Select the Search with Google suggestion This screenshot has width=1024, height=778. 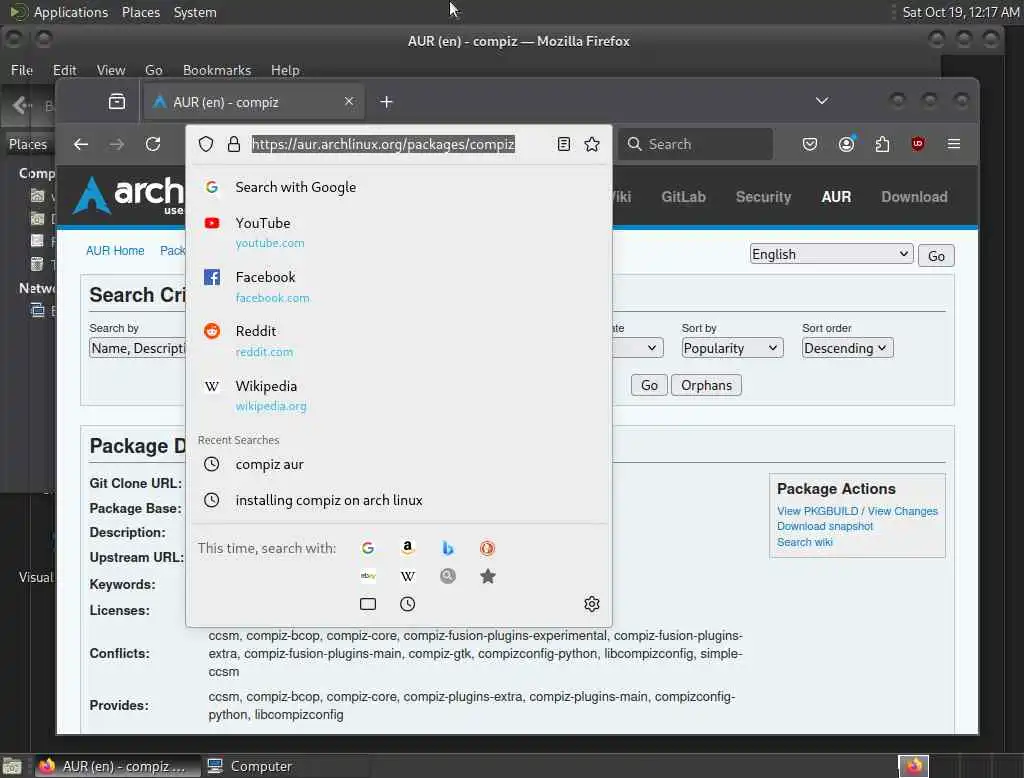coord(398,187)
